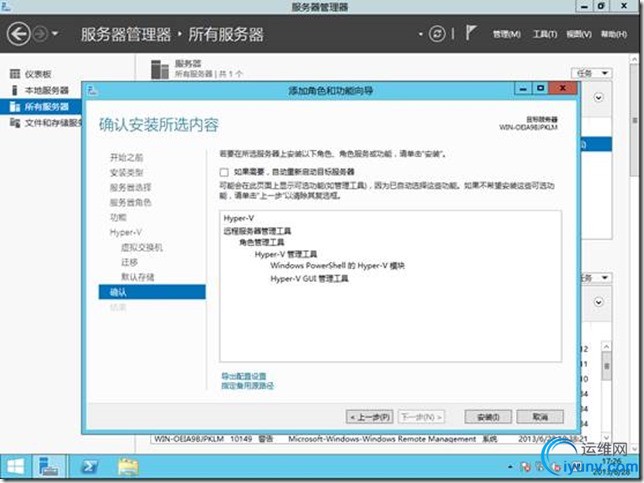Open File Explorer from the taskbar

128,467
